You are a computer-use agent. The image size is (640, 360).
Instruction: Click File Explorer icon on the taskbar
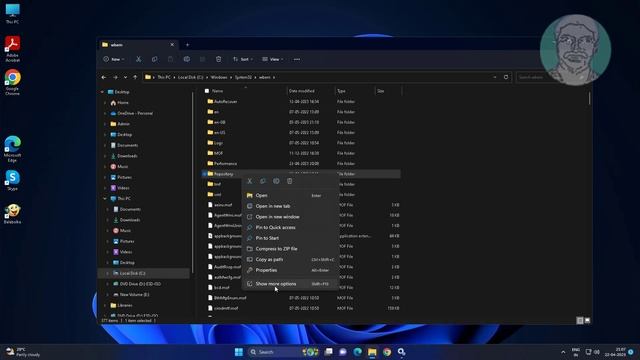pyautogui.click(x=372, y=352)
